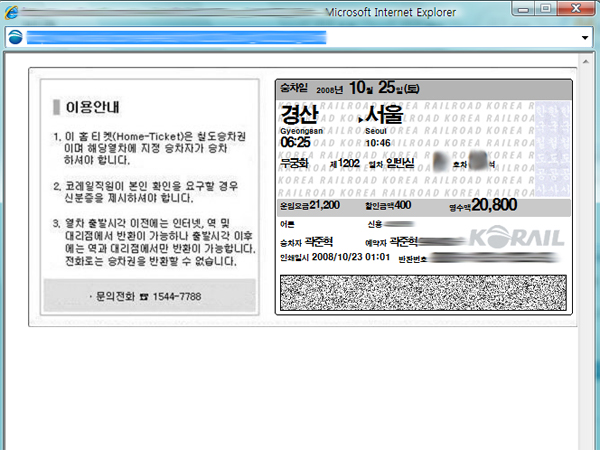Click the second notice about 신분증

[146, 192]
